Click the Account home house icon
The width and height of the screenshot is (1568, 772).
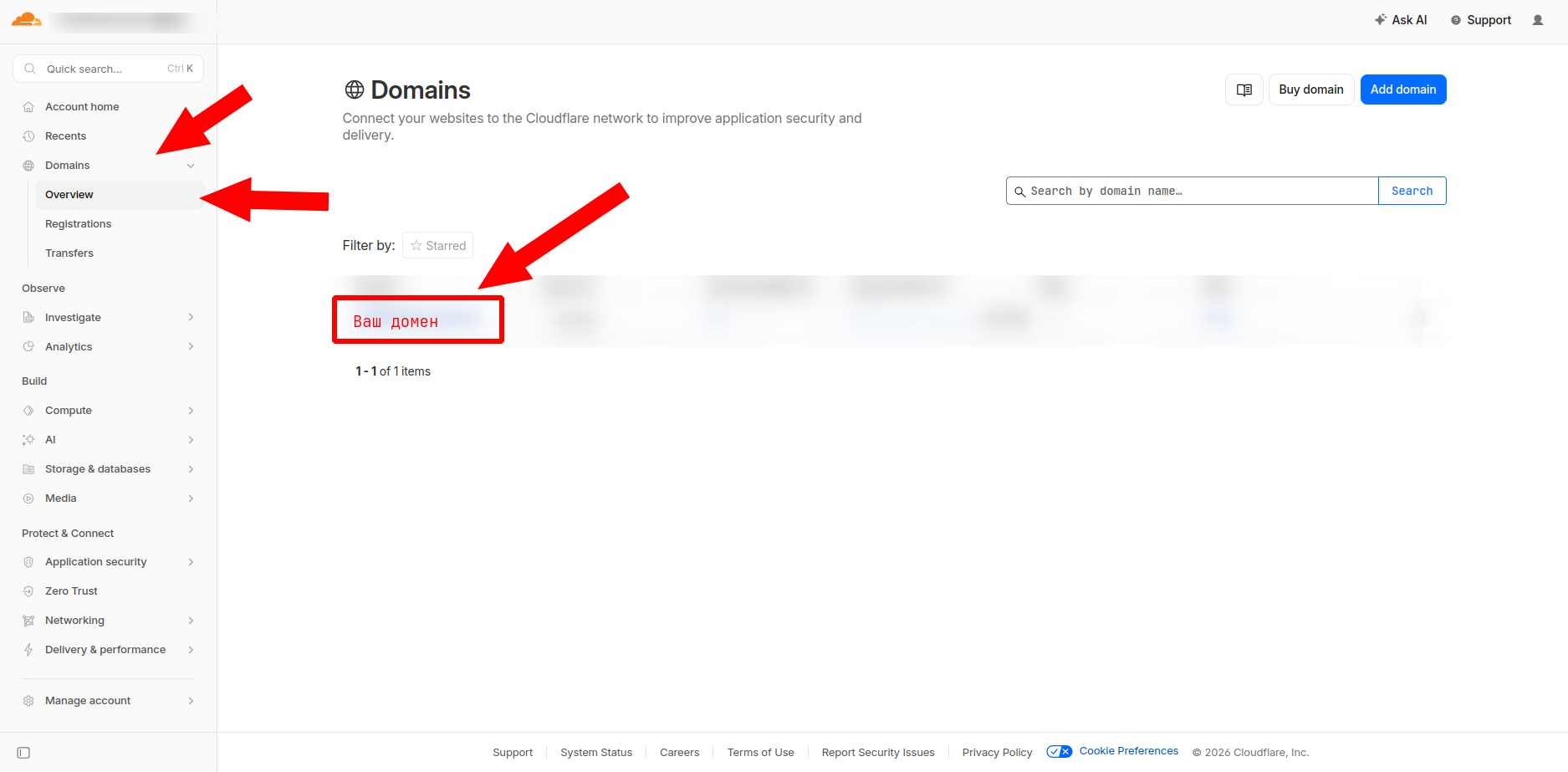(28, 107)
